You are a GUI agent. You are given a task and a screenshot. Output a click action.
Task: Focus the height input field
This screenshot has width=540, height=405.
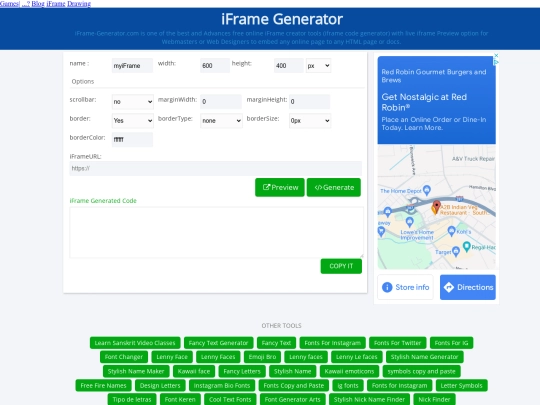point(289,65)
